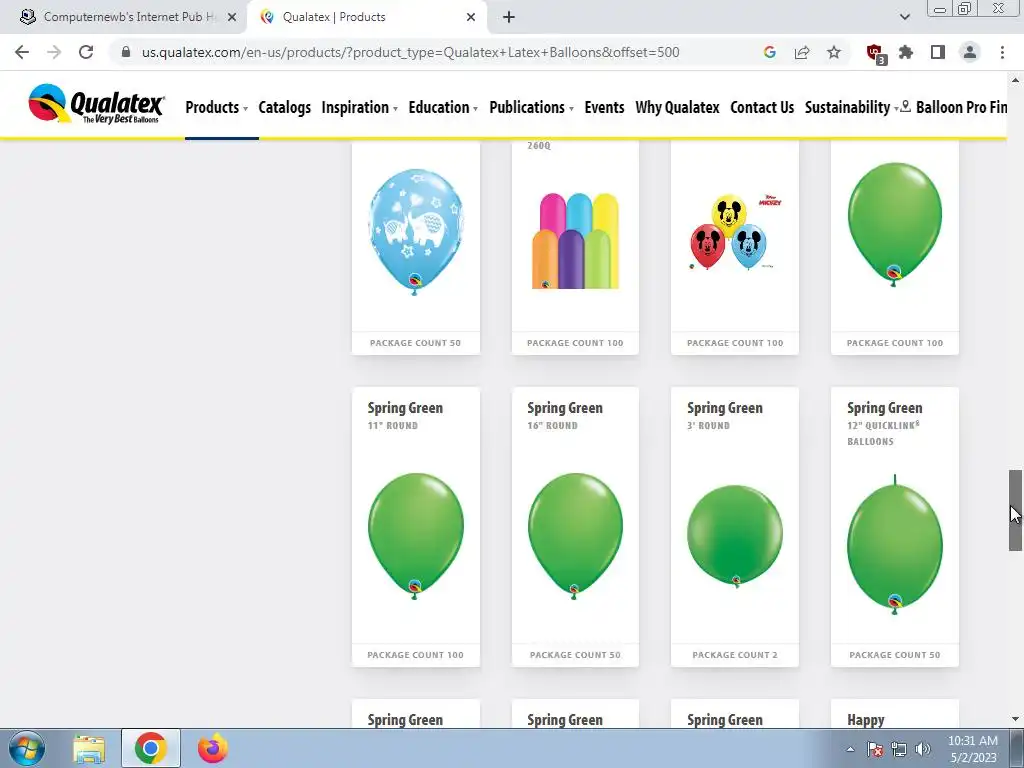This screenshot has width=1024, height=768.
Task: Bookmark this page with the star
Action: tap(834, 52)
